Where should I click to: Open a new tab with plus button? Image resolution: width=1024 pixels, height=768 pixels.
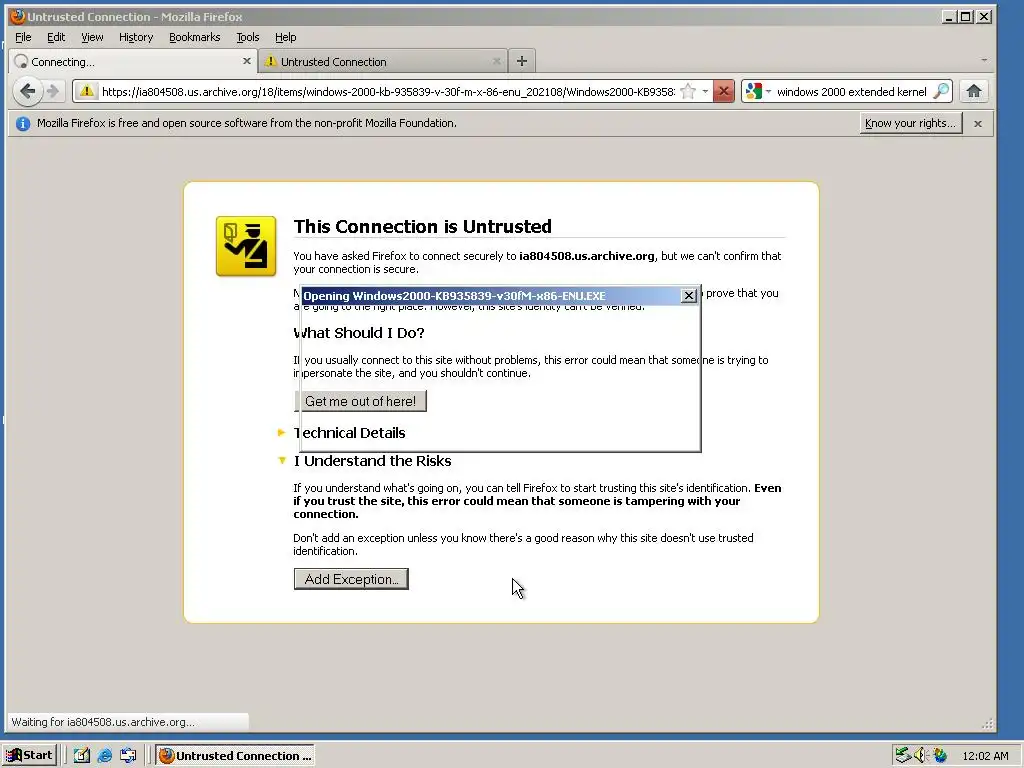(x=522, y=61)
